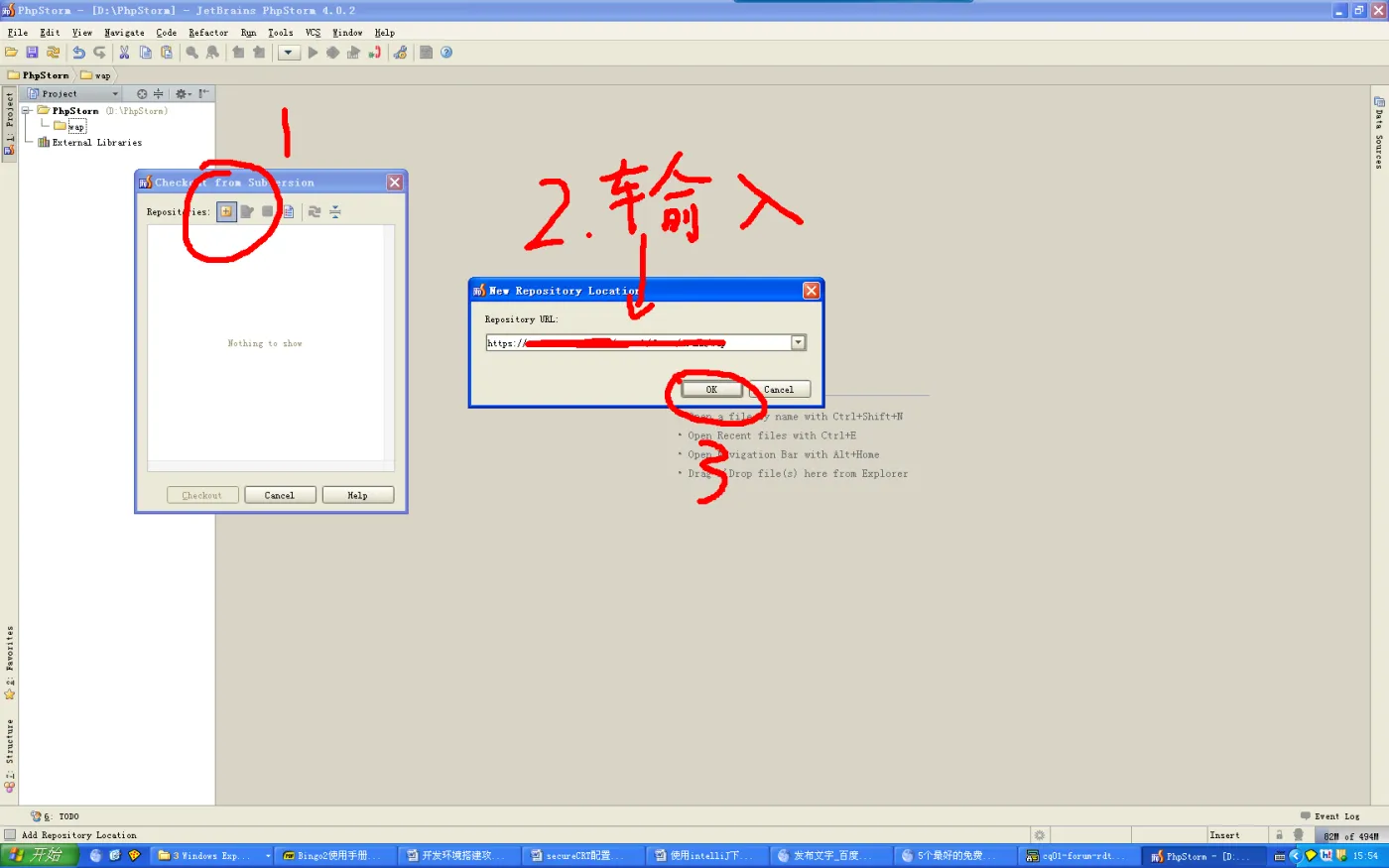
Task: Open Project panel gear settings menu
Action: pyautogui.click(x=184, y=93)
